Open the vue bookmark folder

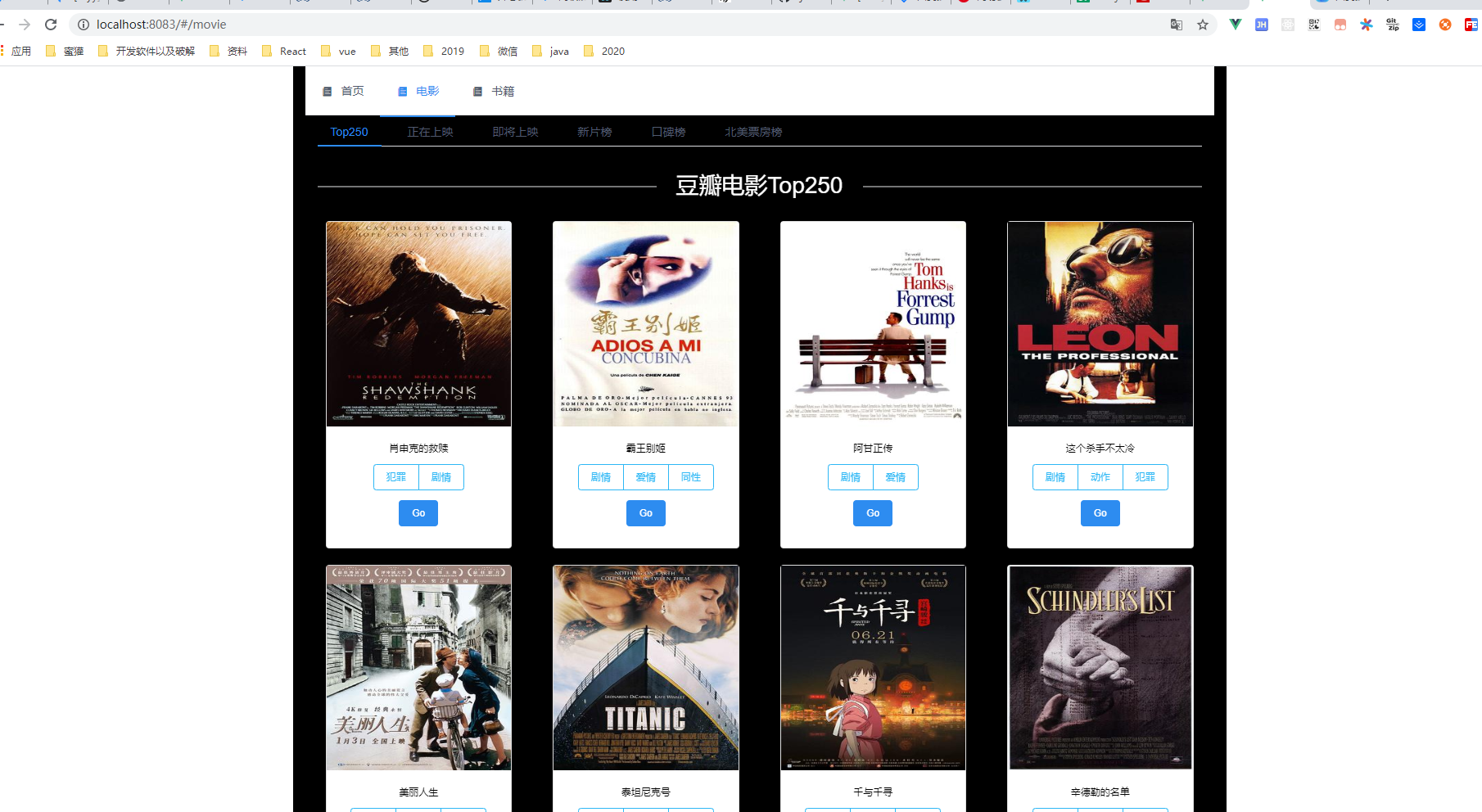[338, 51]
